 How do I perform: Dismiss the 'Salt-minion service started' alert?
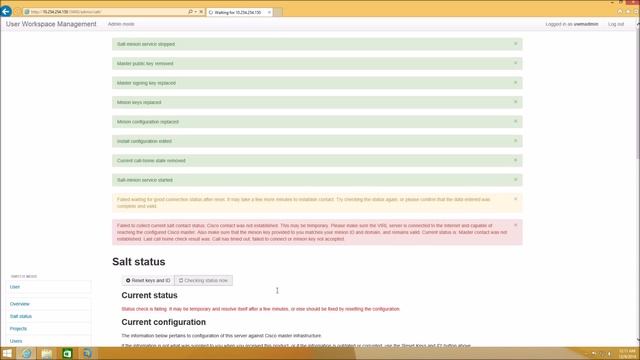[516, 180]
